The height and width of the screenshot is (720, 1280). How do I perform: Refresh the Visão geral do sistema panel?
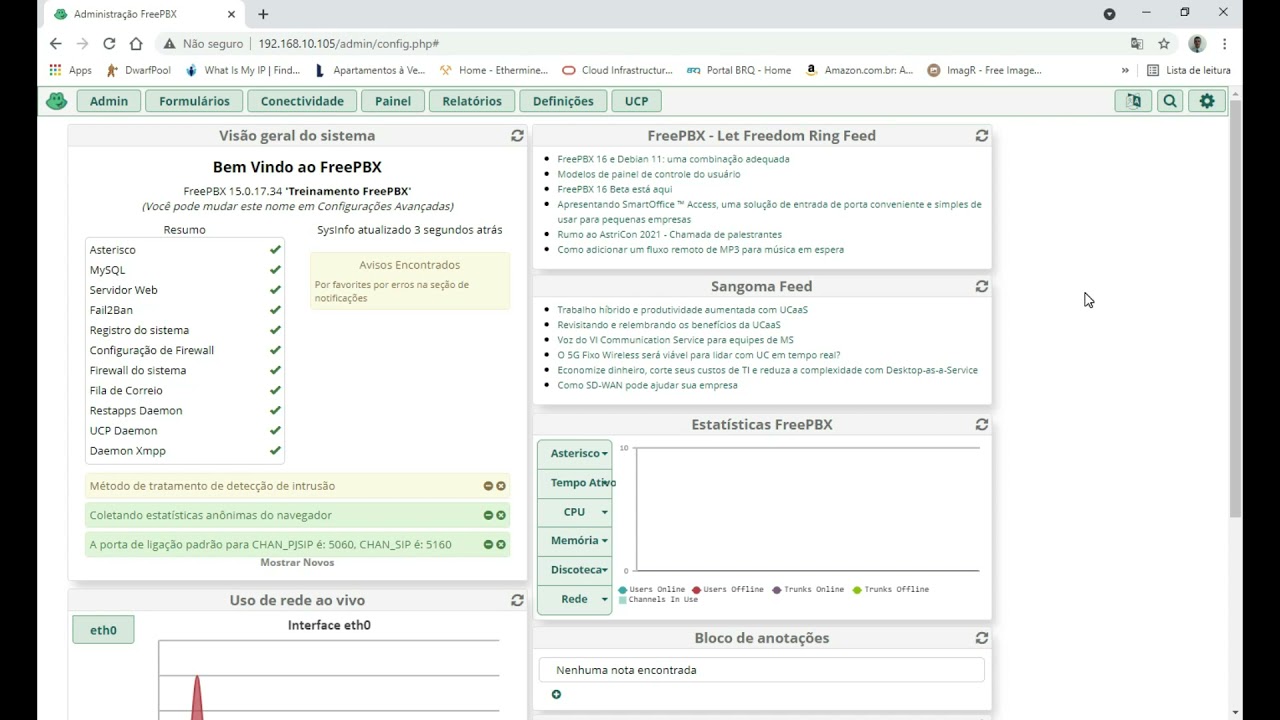tap(517, 136)
